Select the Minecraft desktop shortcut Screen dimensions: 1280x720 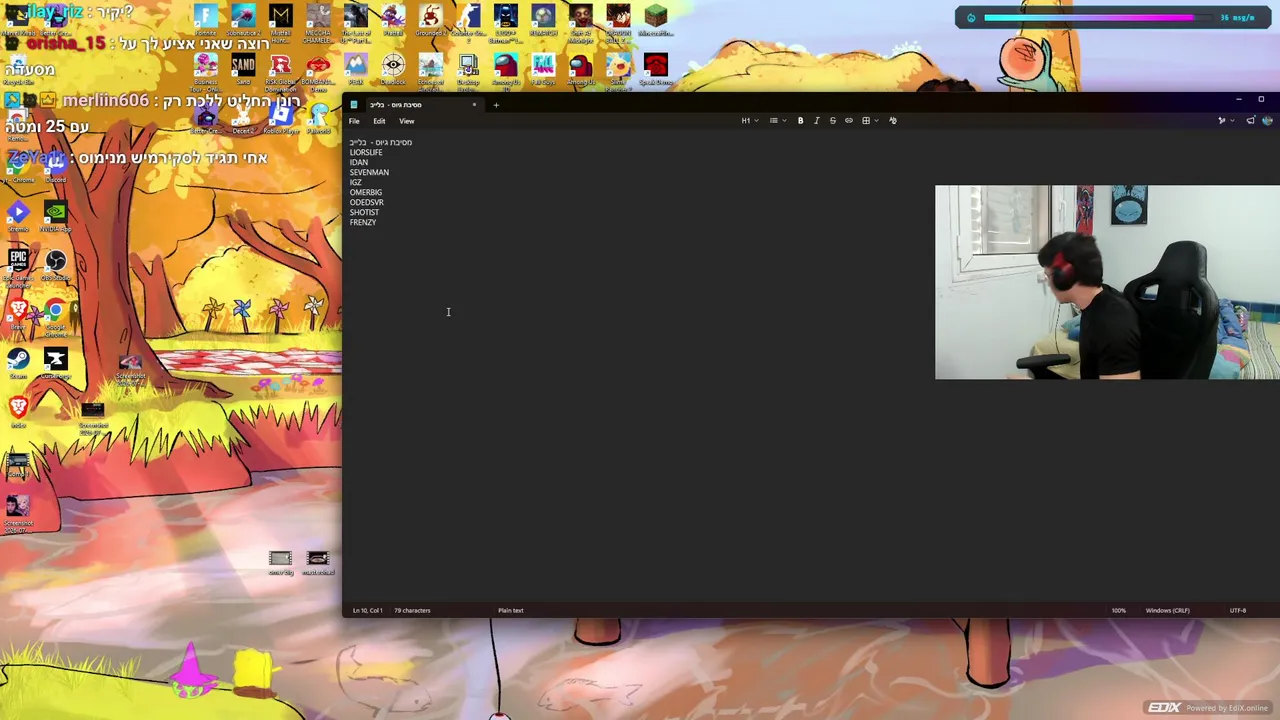click(655, 19)
